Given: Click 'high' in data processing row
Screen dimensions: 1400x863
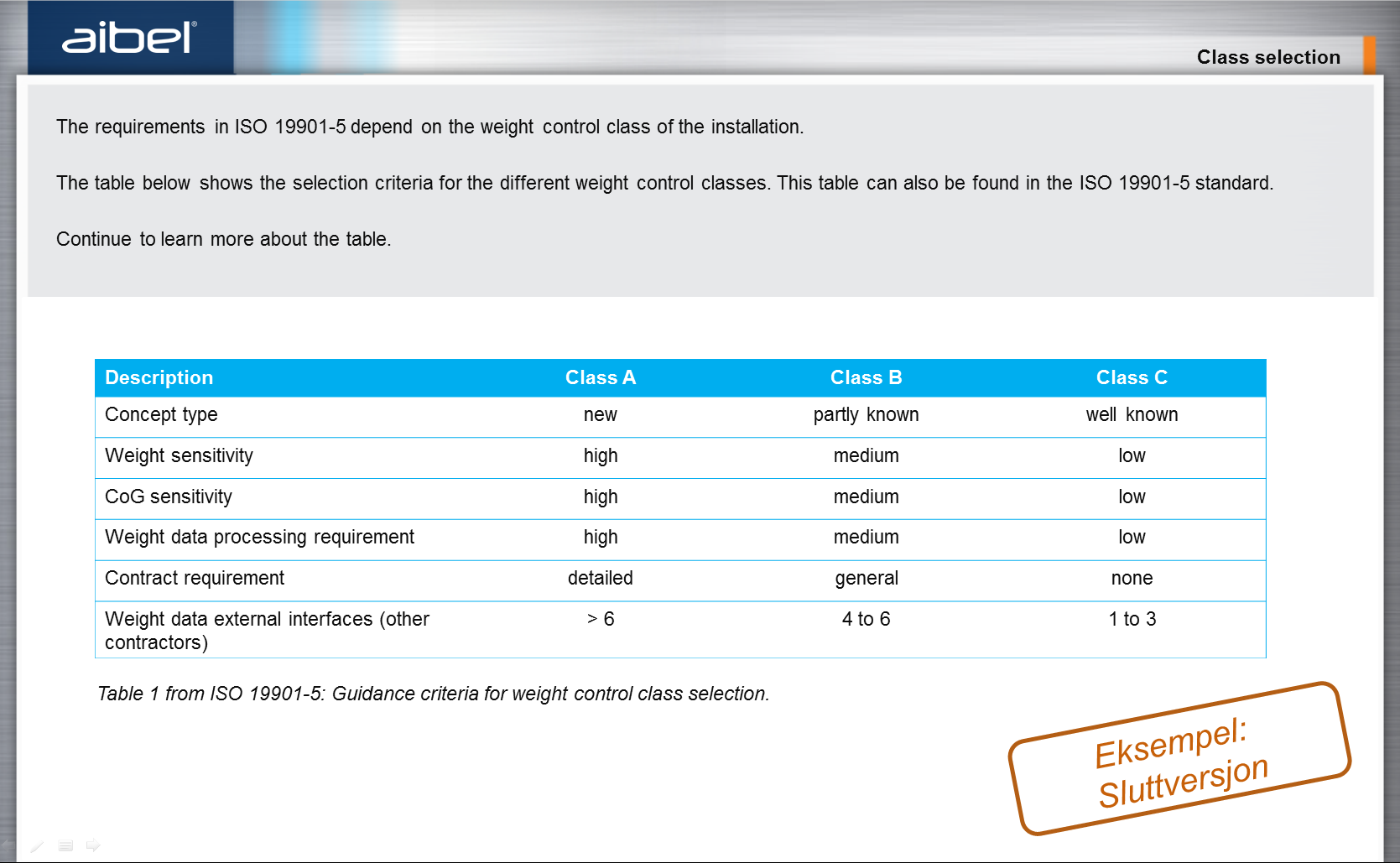Looking at the screenshot, I should pyautogui.click(x=601, y=537).
